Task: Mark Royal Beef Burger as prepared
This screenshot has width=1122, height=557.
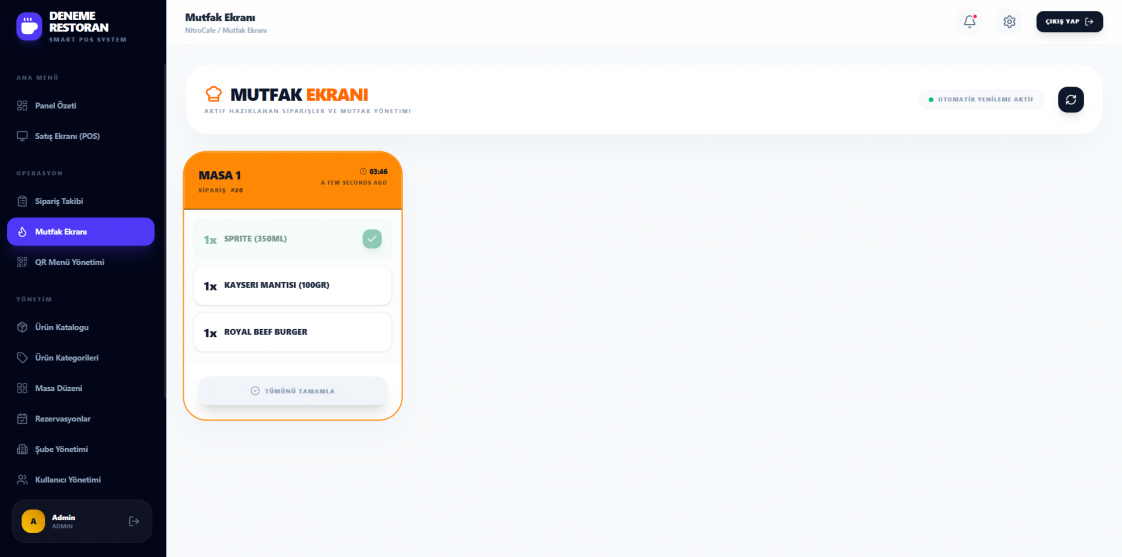Action: click(x=292, y=332)
